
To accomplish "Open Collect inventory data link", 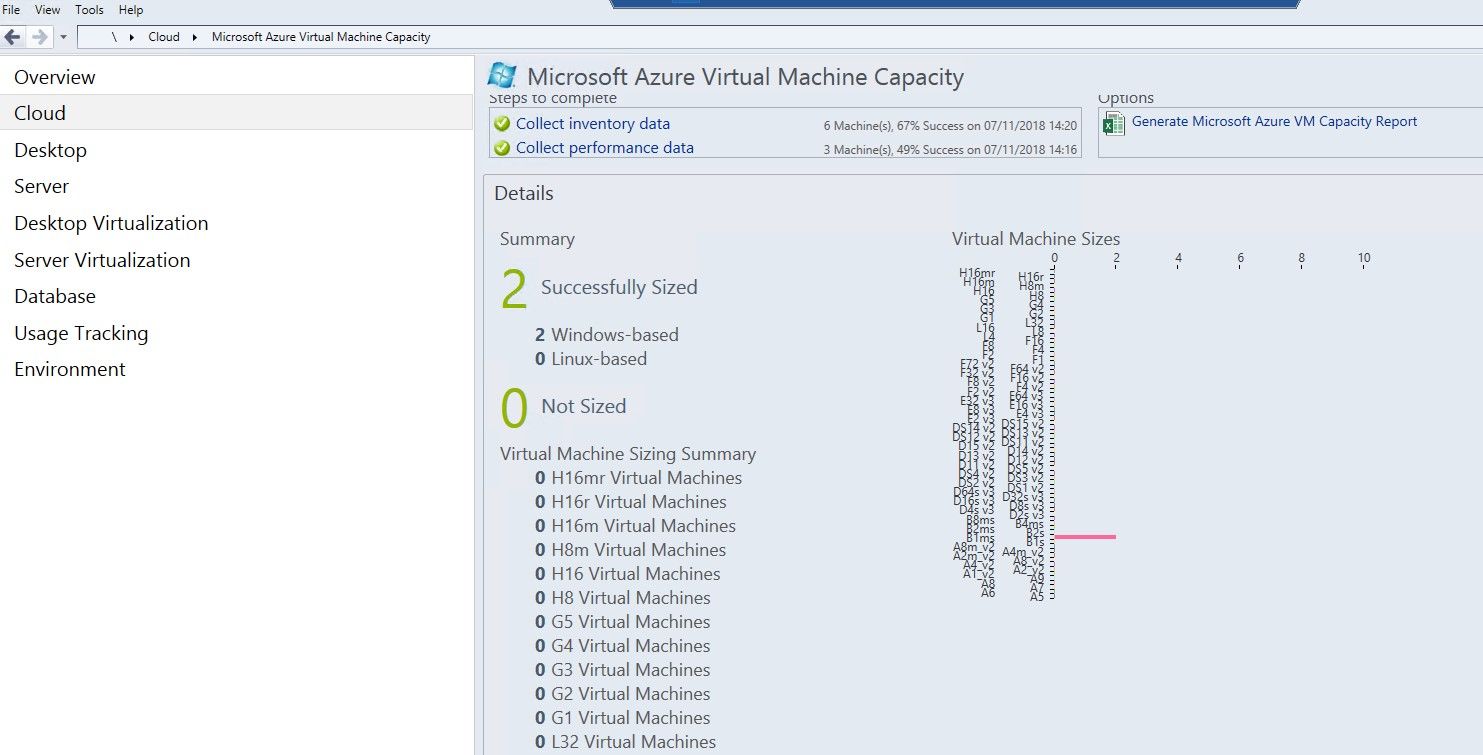I will pos(593,124).
